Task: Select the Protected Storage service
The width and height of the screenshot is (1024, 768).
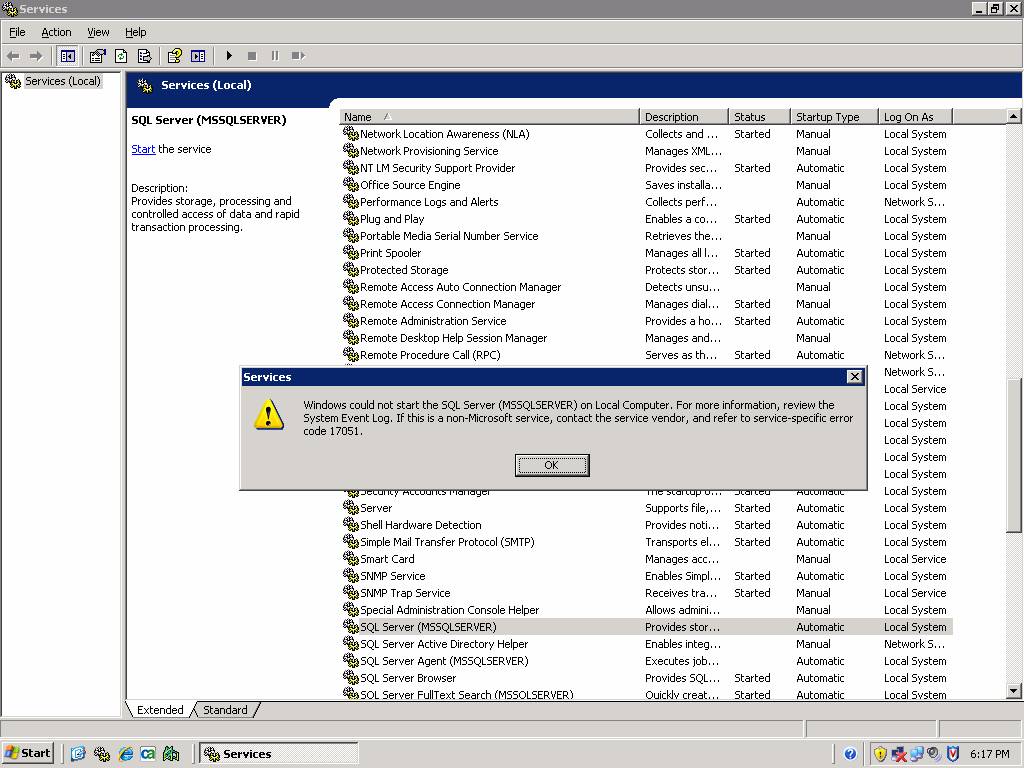Action: (646, 270)
